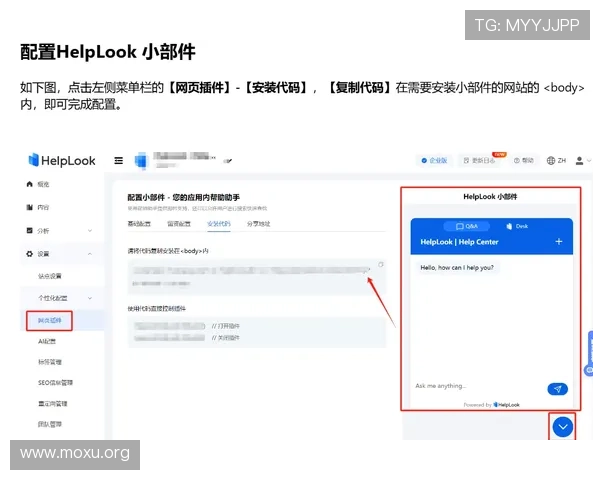Switch widget to the Desk tab
The image size is (600, 480).
pyautogui.click(x=517, y=226)
